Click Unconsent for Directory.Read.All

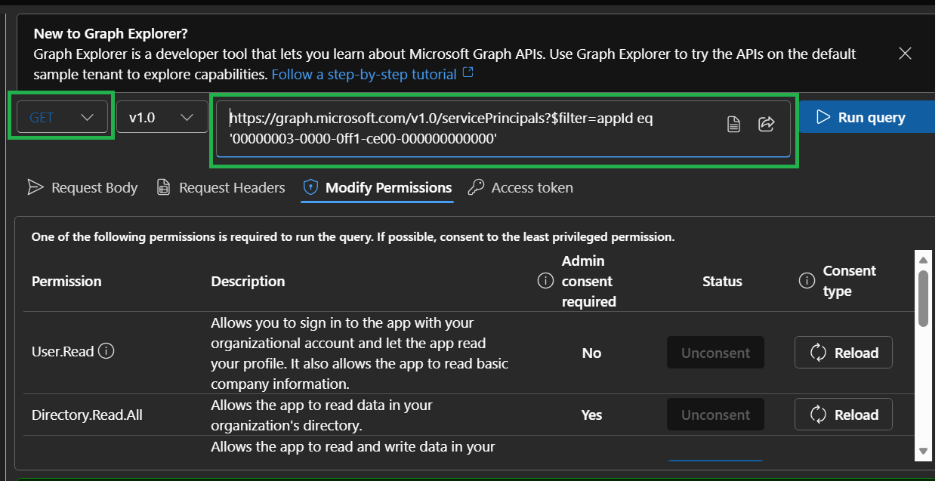click(715, 415)
